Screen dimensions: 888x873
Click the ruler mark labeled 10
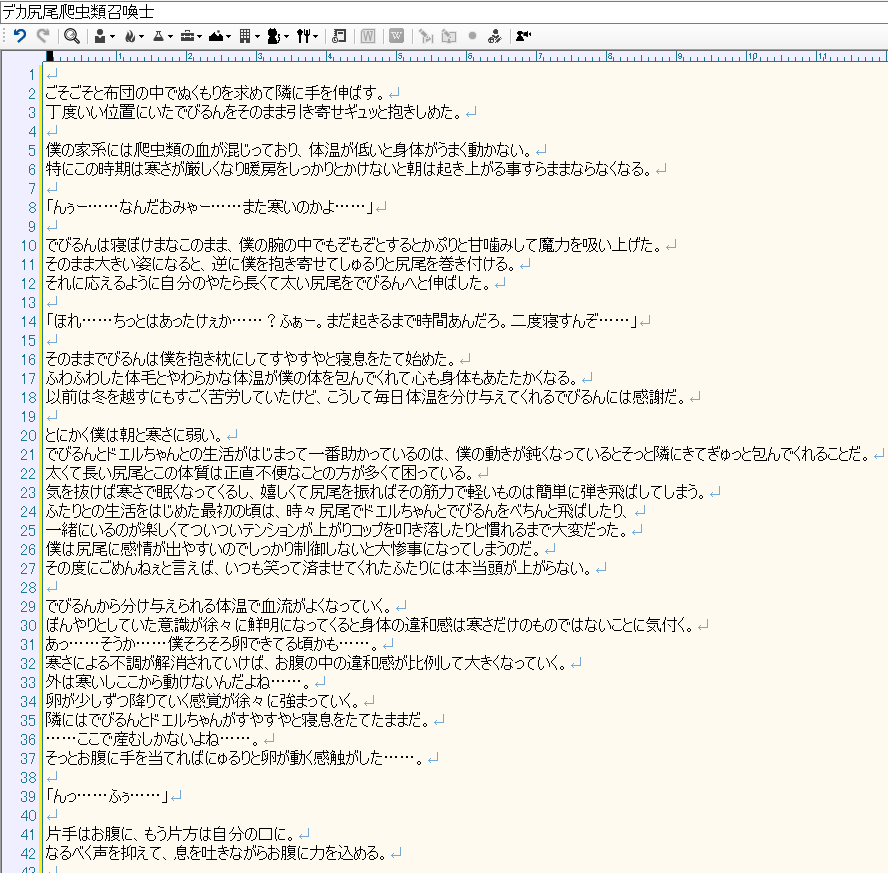pos(752,56)
